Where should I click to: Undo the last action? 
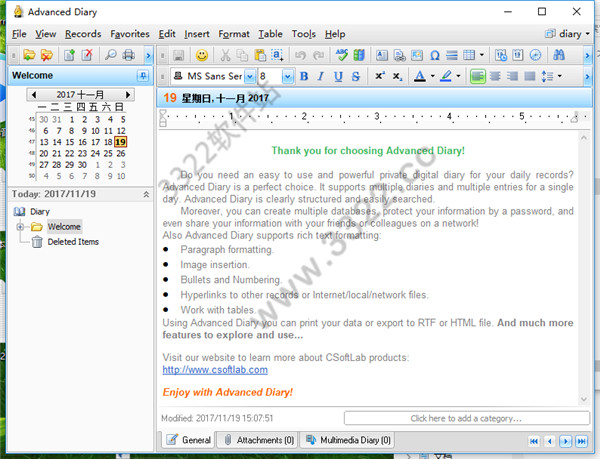coord(300,55)
